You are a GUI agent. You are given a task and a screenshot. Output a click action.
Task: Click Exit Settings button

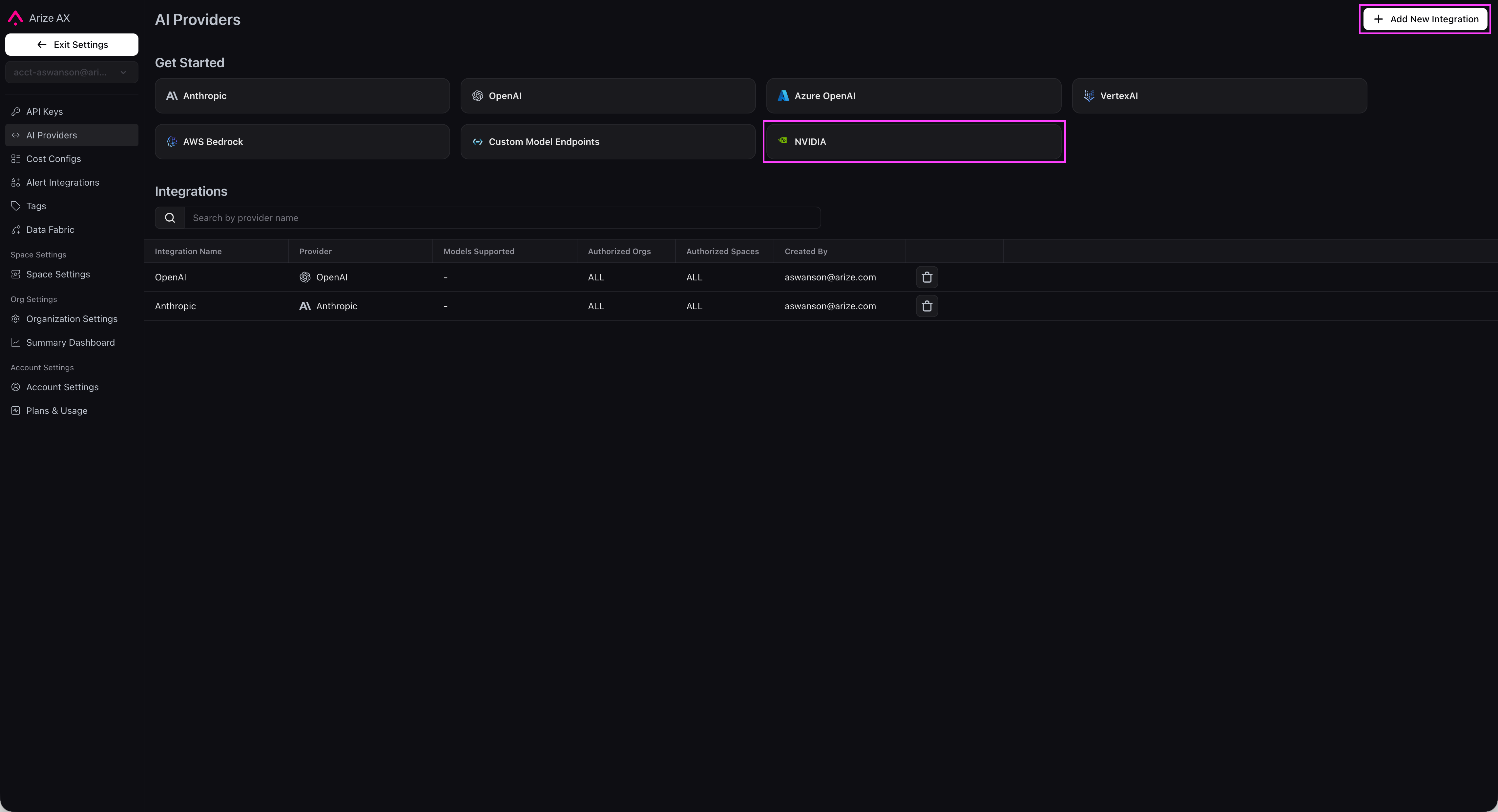point(72,45)
